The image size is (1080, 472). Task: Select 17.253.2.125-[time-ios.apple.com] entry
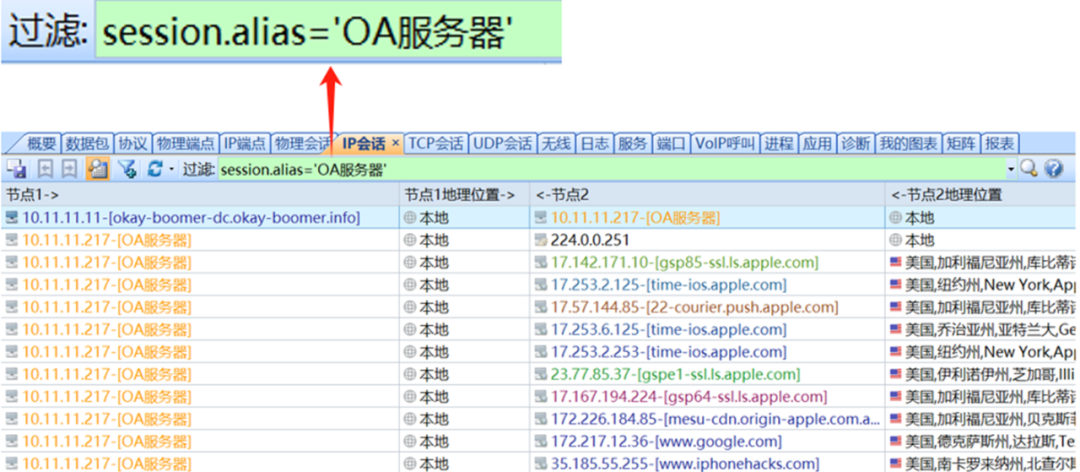tap(669, 285)
